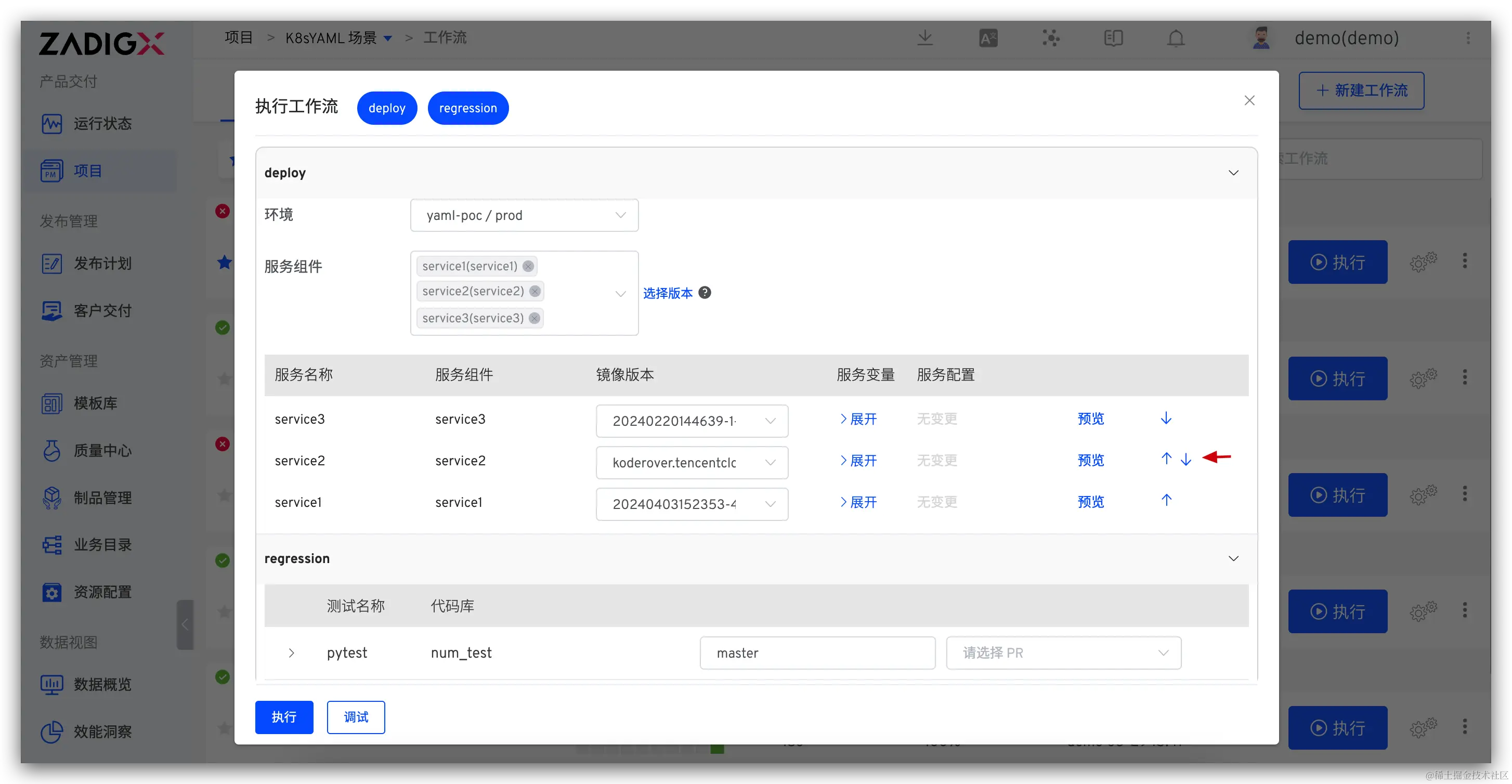The image size is (1512, 784).
Task: Click the blue 执行 button in dialog
Action: click(284, 716)
